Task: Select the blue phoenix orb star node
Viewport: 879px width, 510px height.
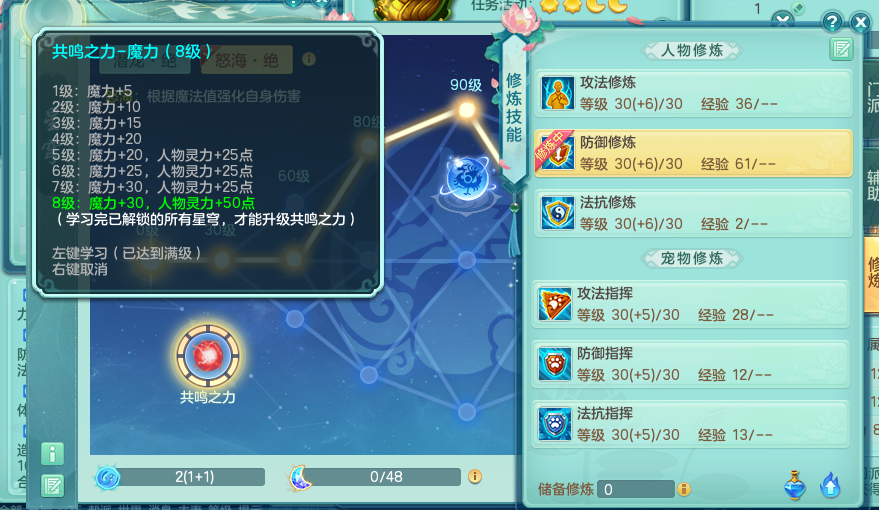Action: 468,179
